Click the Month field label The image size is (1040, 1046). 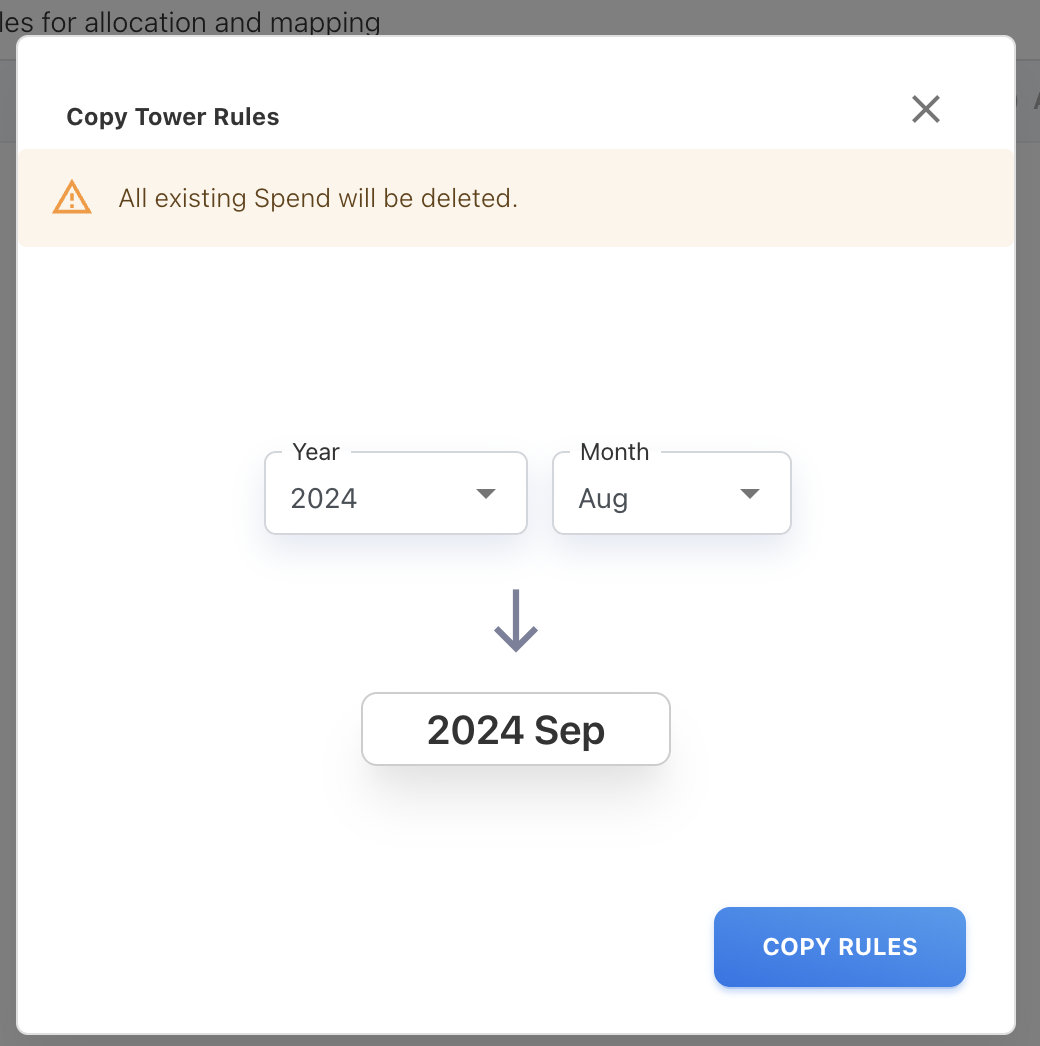coord(614,452)
